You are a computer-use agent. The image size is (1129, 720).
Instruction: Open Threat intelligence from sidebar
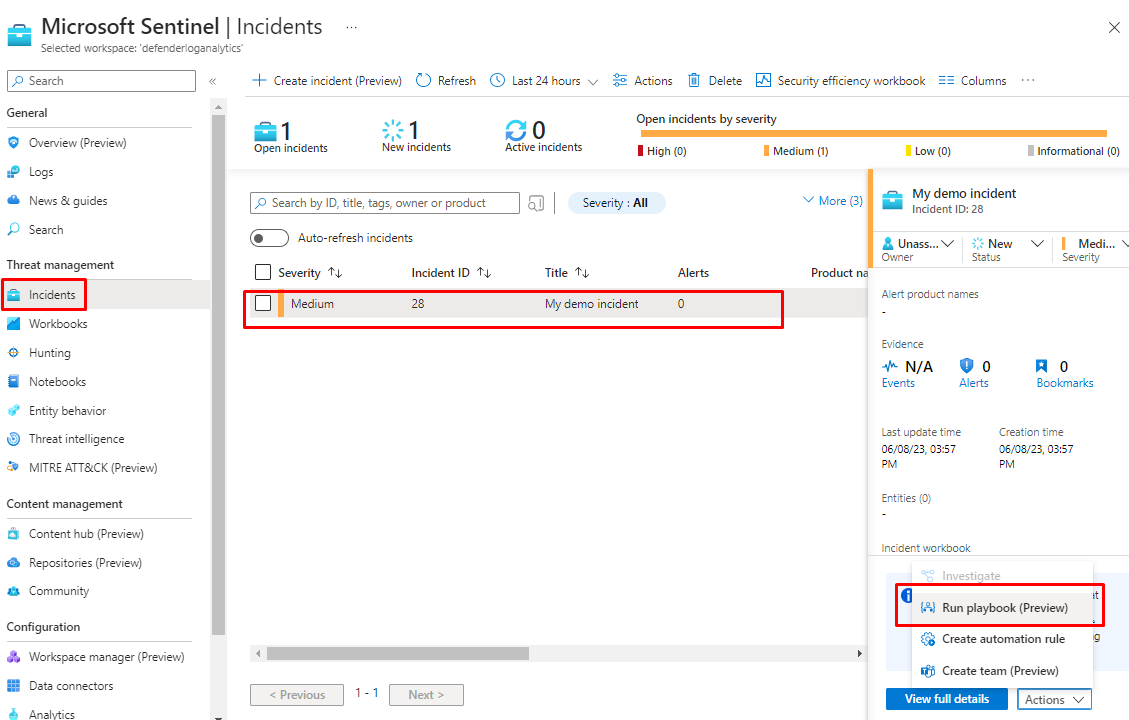(x=76, y=439)
